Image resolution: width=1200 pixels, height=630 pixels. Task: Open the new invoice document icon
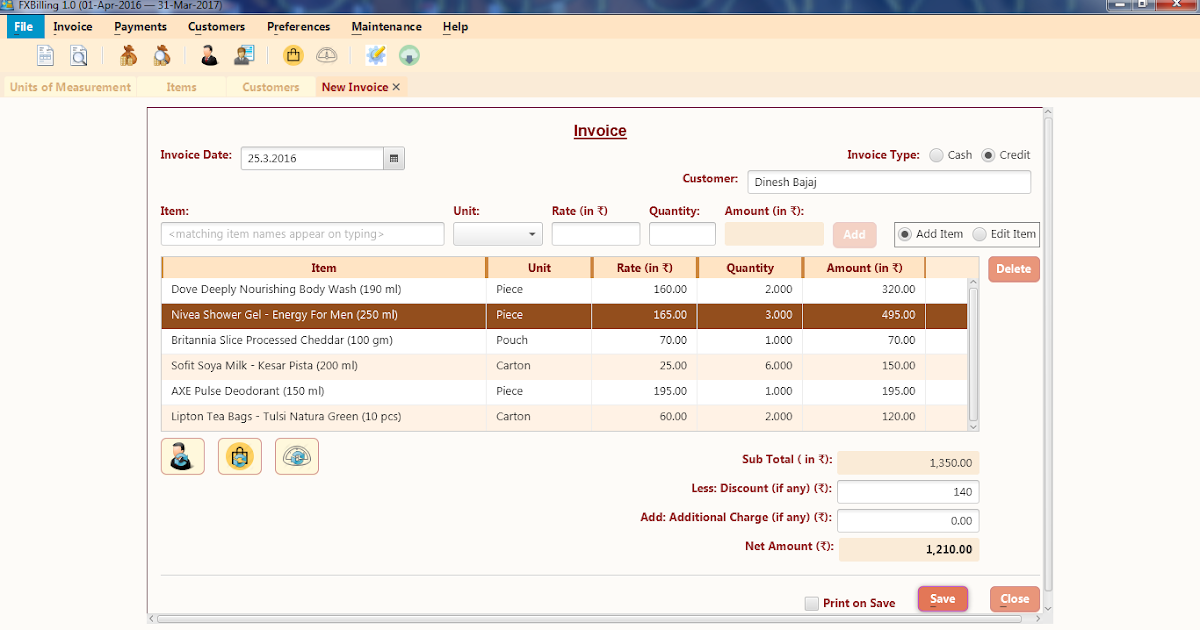pyautogui.click(x=45, y=55)
